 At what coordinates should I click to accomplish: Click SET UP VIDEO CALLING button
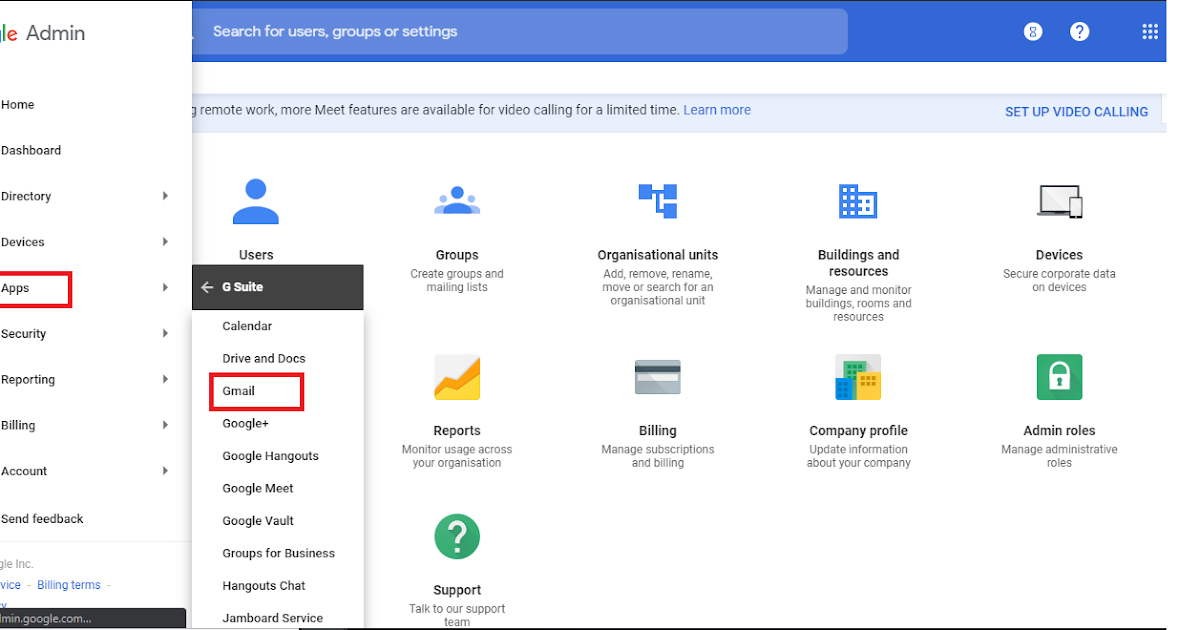[x=1076, y=112]
